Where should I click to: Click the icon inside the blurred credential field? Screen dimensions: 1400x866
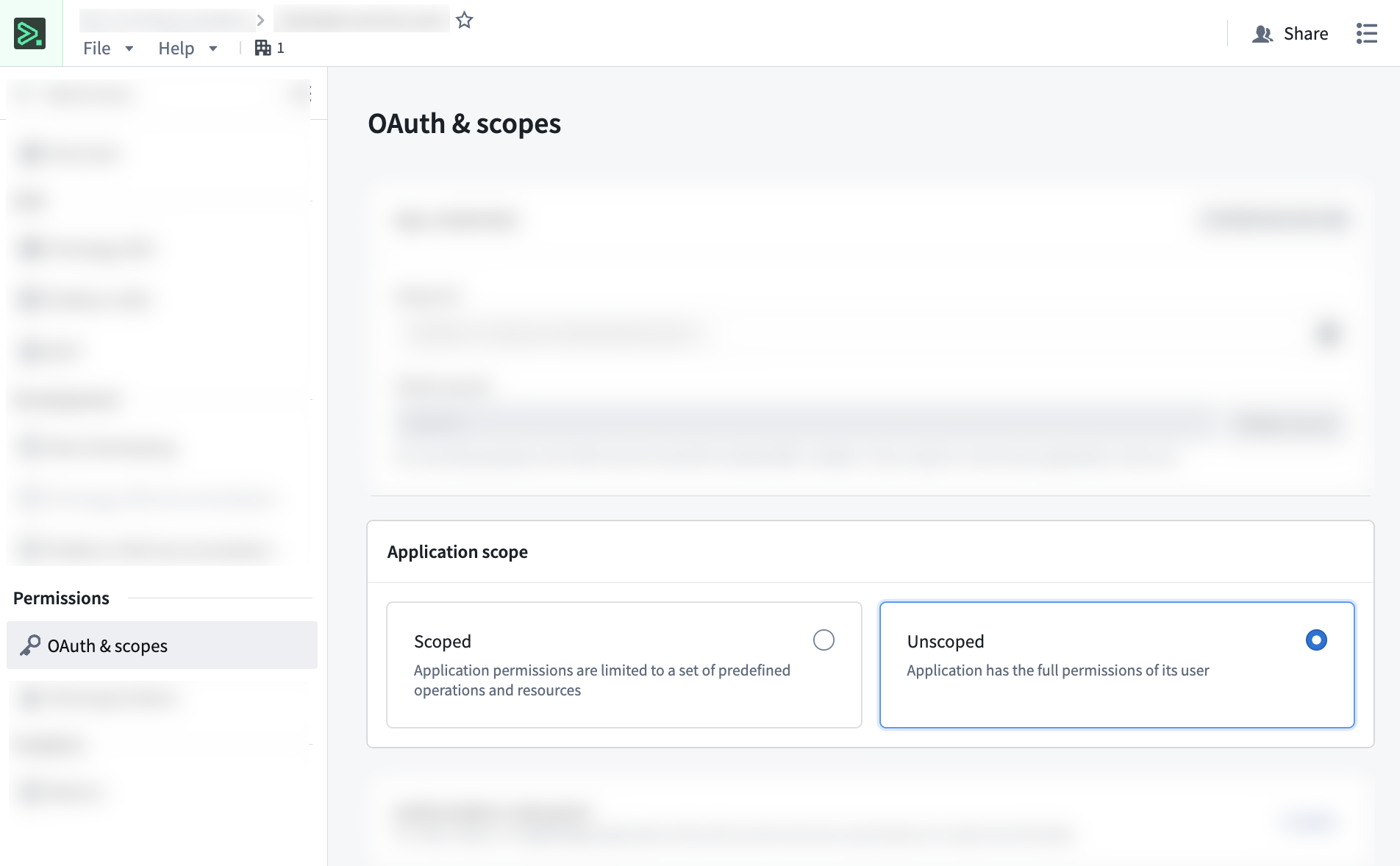click(1329, 333)
